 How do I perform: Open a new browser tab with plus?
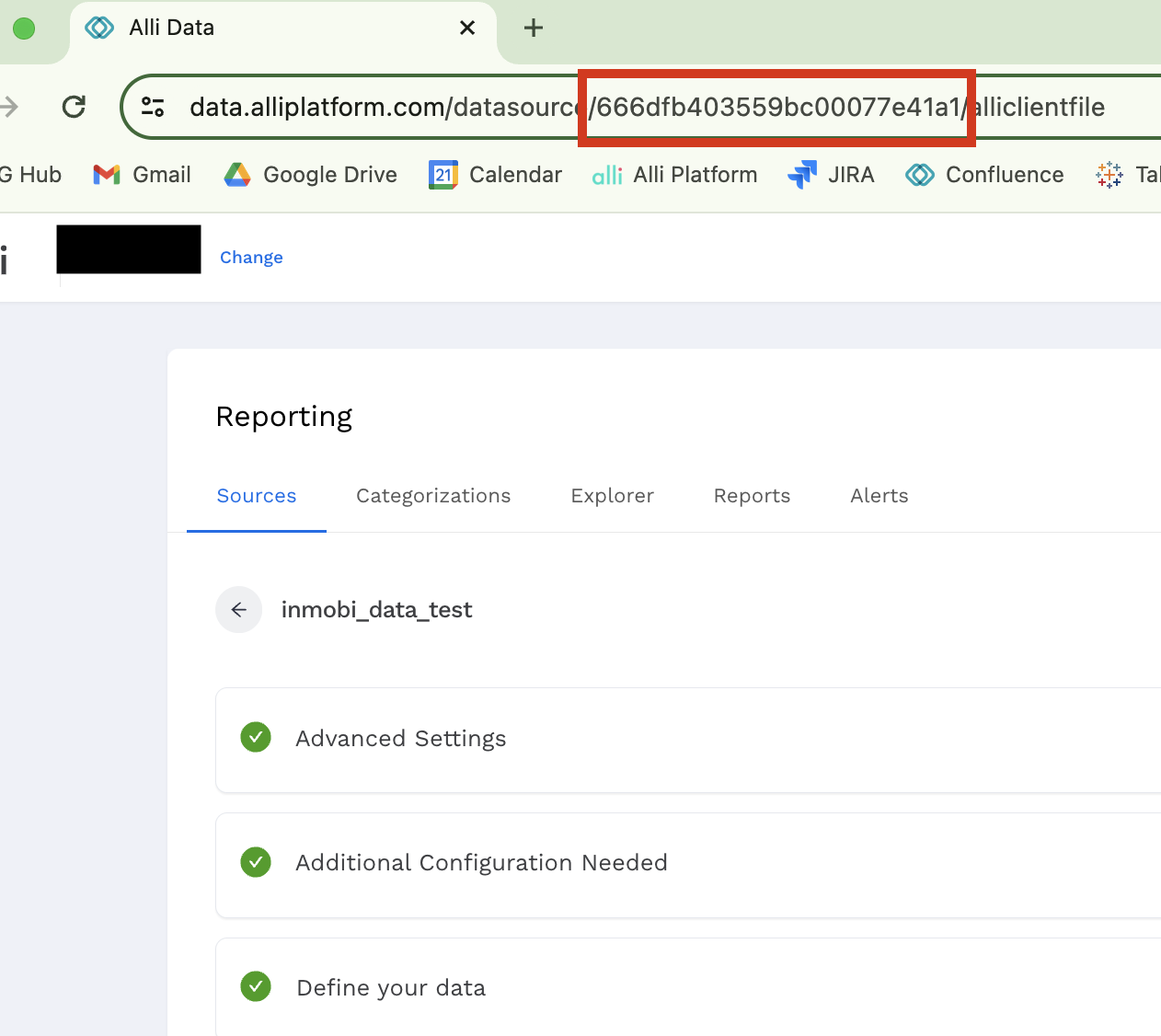tap(533, 28)
